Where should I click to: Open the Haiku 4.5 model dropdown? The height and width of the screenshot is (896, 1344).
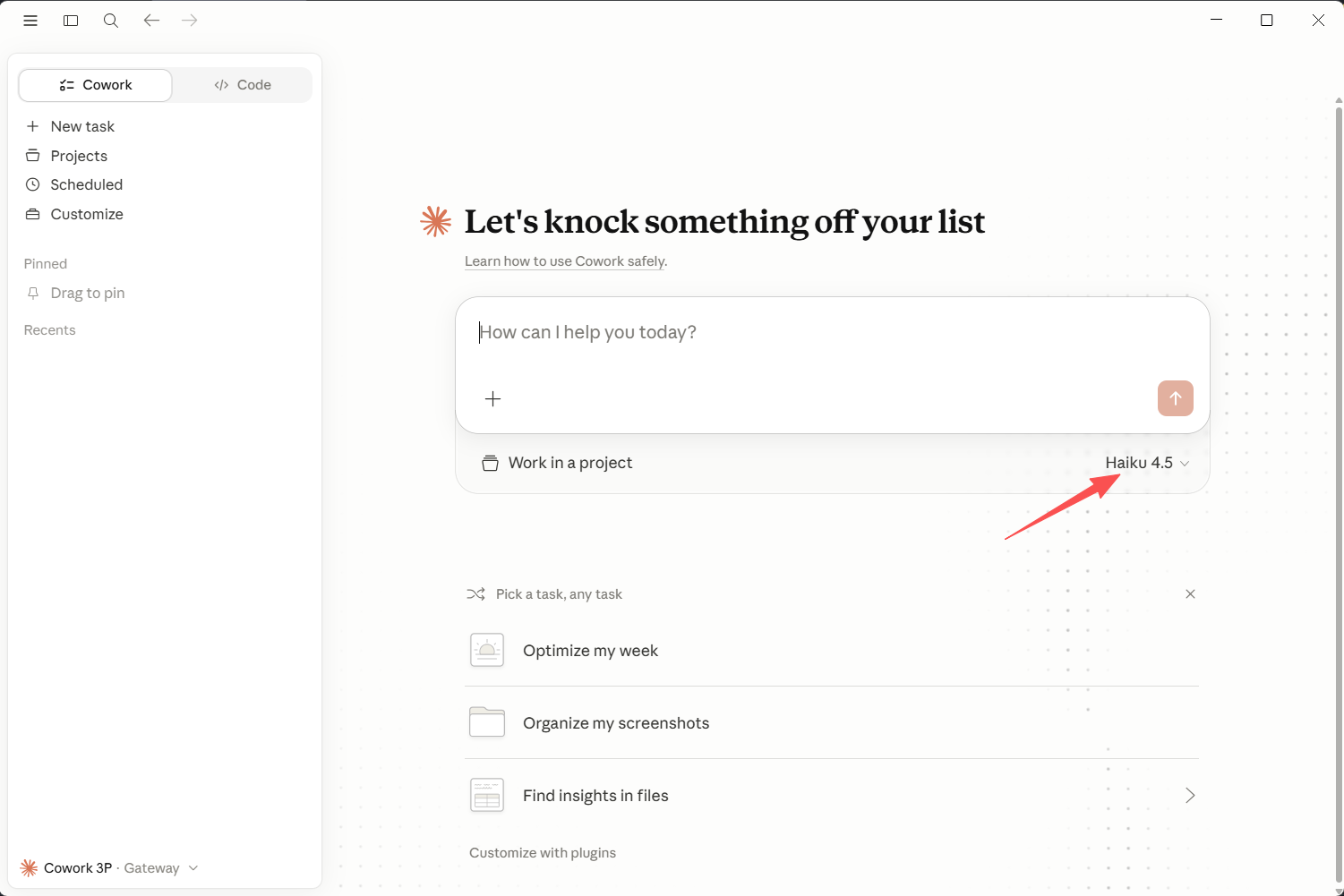pyautogui.click(x=1147, y=463)
